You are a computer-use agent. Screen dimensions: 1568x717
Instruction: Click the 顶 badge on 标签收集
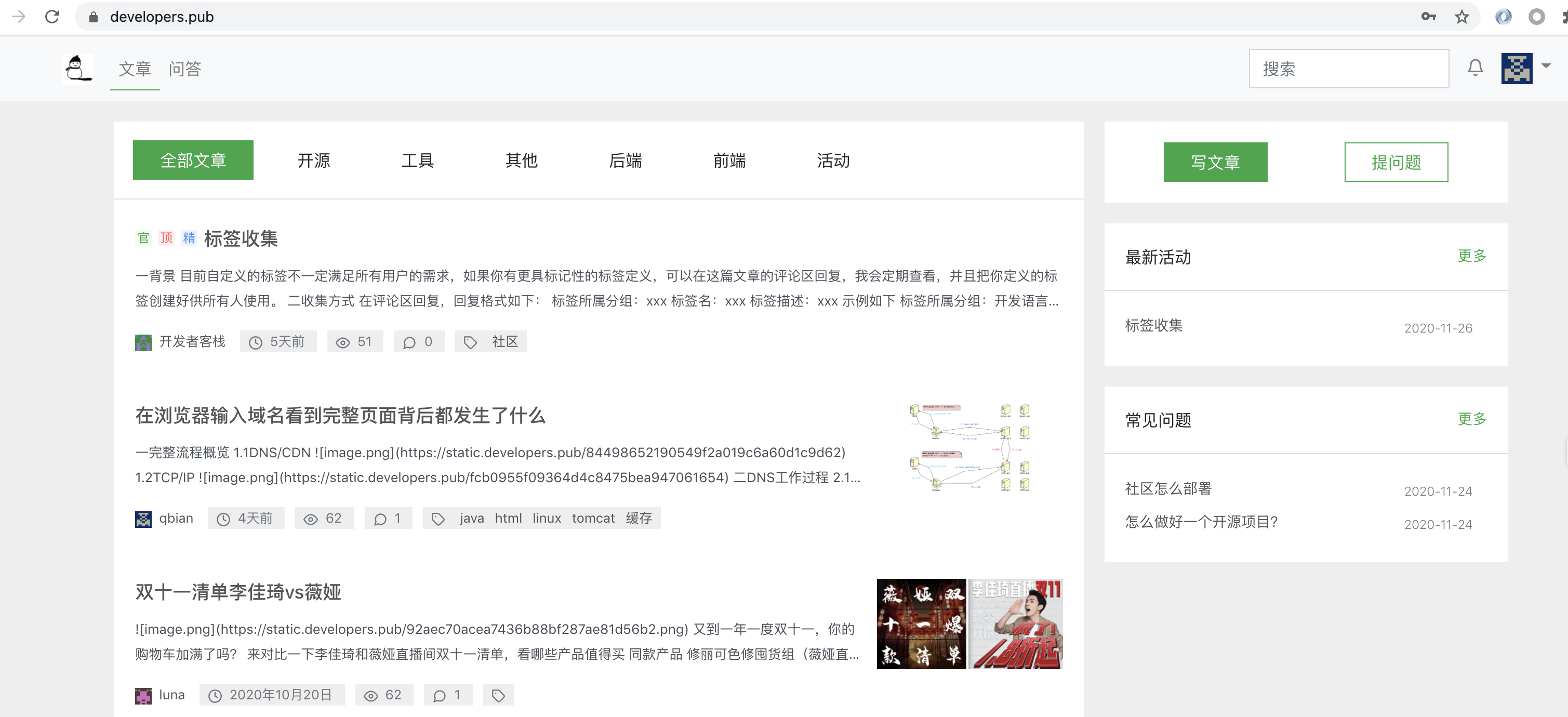166,238
